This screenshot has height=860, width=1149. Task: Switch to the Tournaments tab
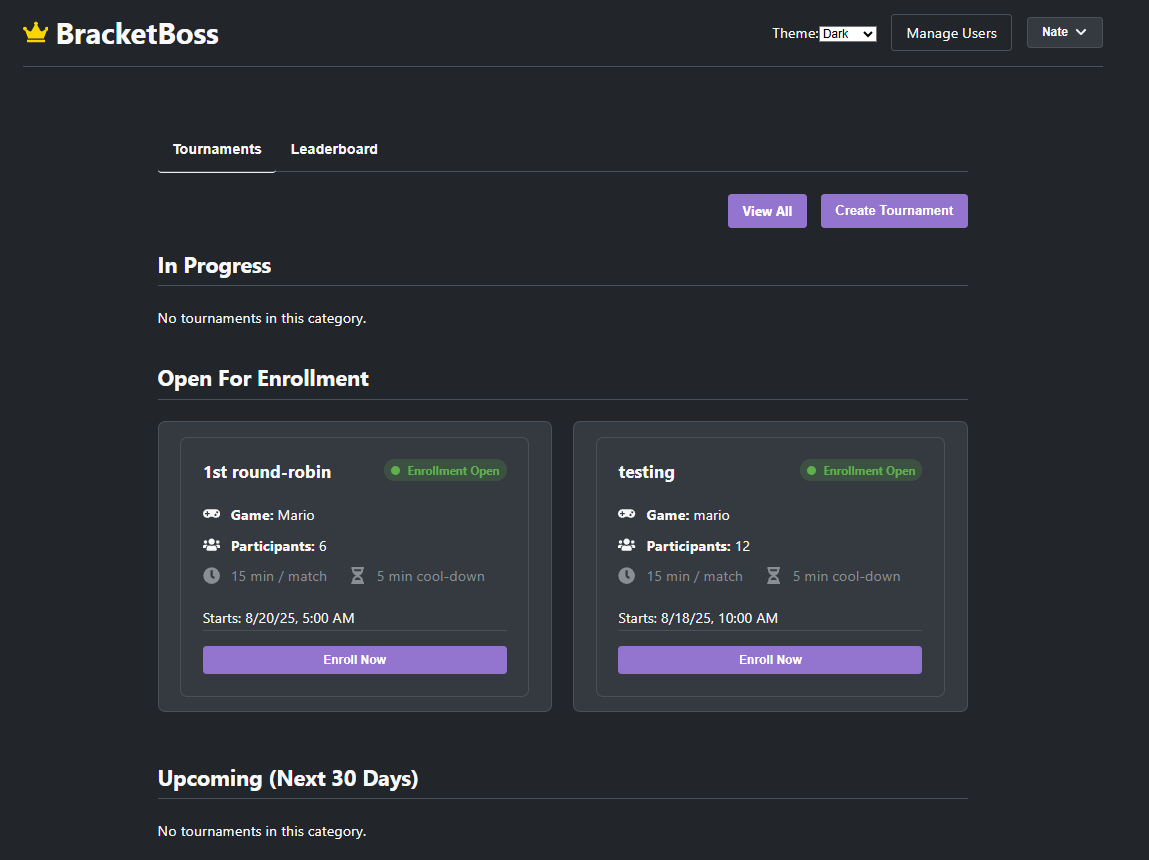click(217, 149)
